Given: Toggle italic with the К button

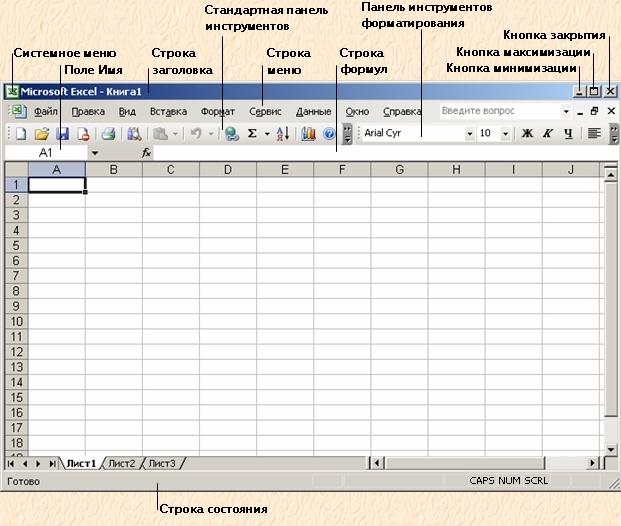Looking at the screenshot, I should point(548,133).
